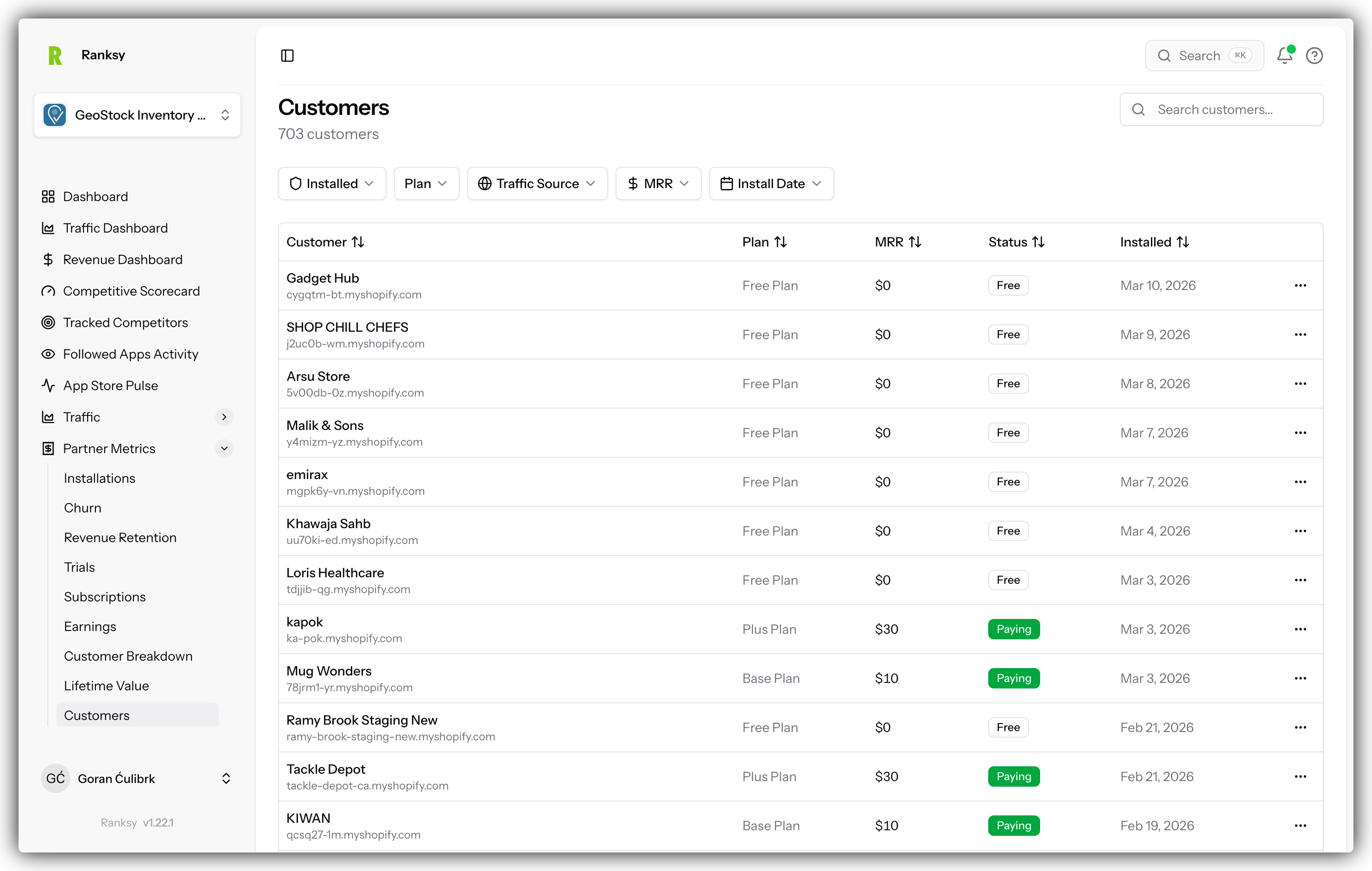The width and height of the screenshot is (1372, 871).
Task: Click the Gadget Hub customer name
Action: [x=323, y=278]
